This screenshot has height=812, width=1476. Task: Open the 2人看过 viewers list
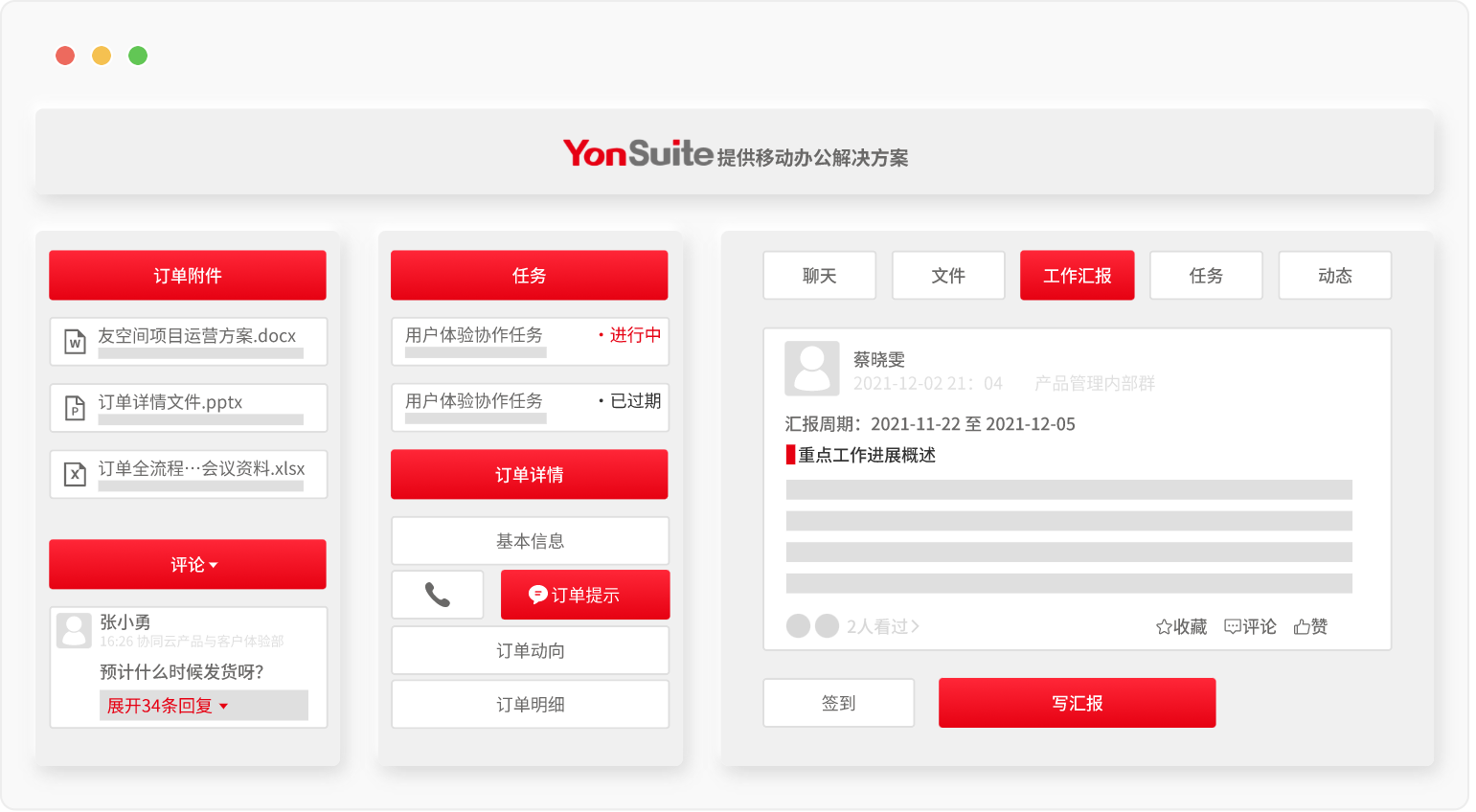[881, 626]
